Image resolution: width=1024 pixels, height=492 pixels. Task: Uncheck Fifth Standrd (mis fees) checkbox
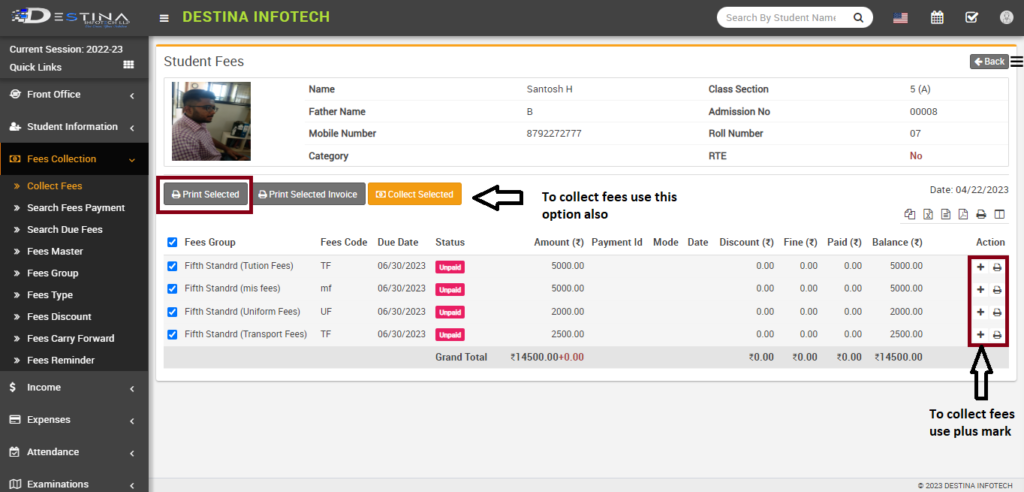pyautogui.click(x=172, y=289)
